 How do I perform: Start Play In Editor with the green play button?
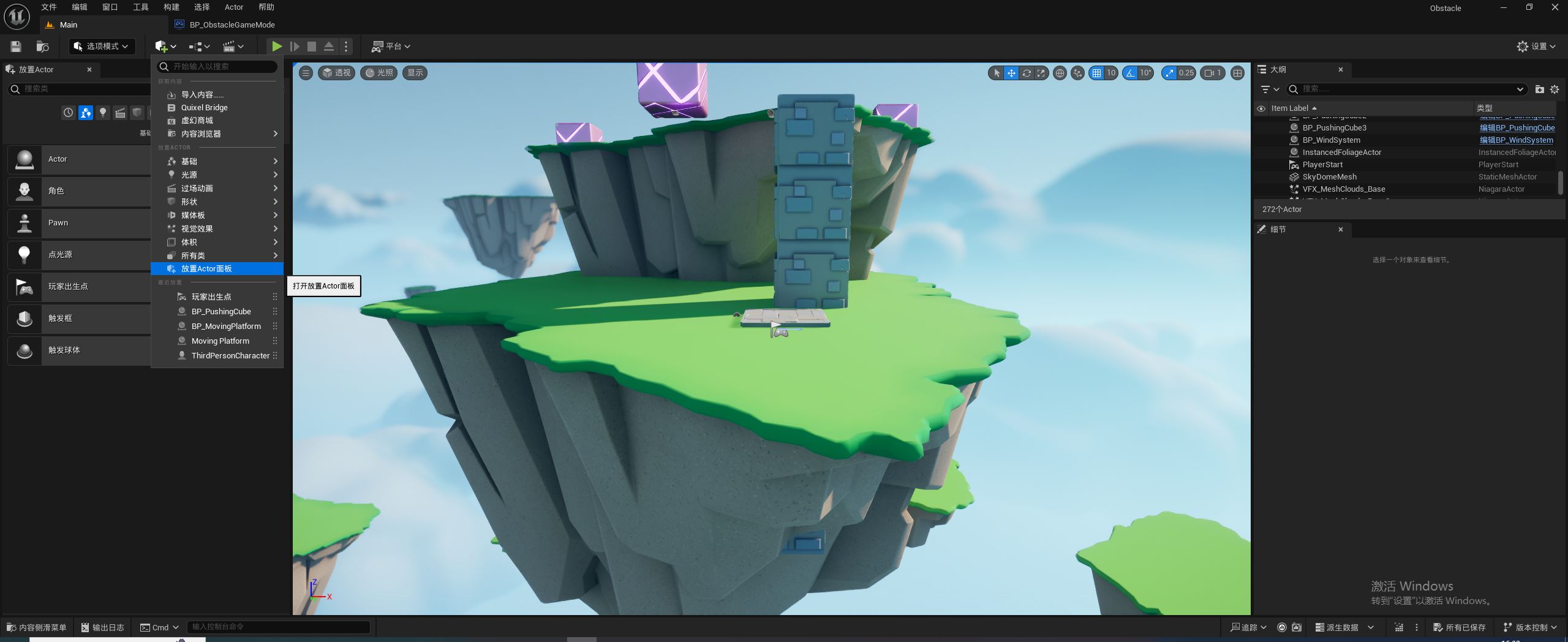[x=277, y=47]
